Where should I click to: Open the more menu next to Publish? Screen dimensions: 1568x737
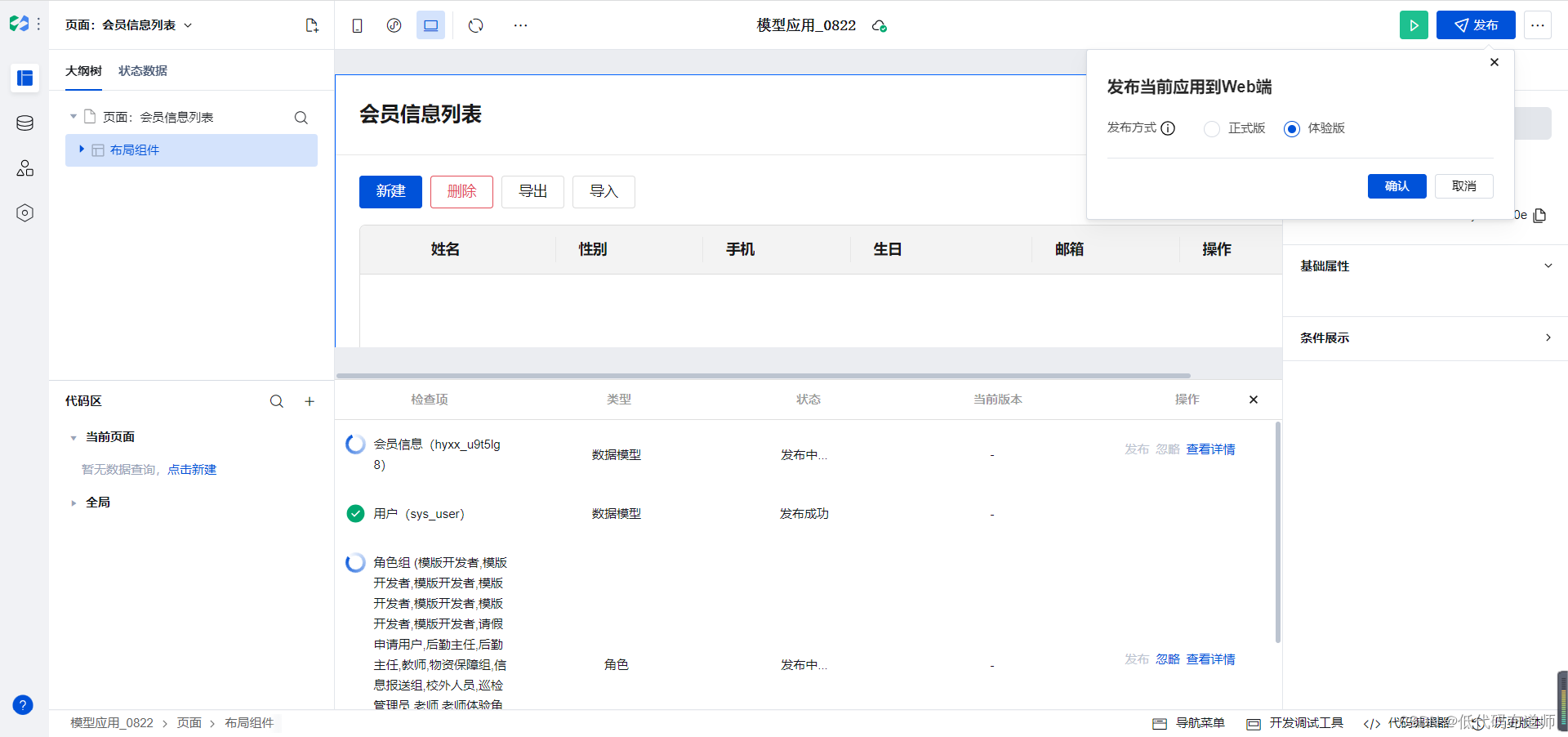1538,25
